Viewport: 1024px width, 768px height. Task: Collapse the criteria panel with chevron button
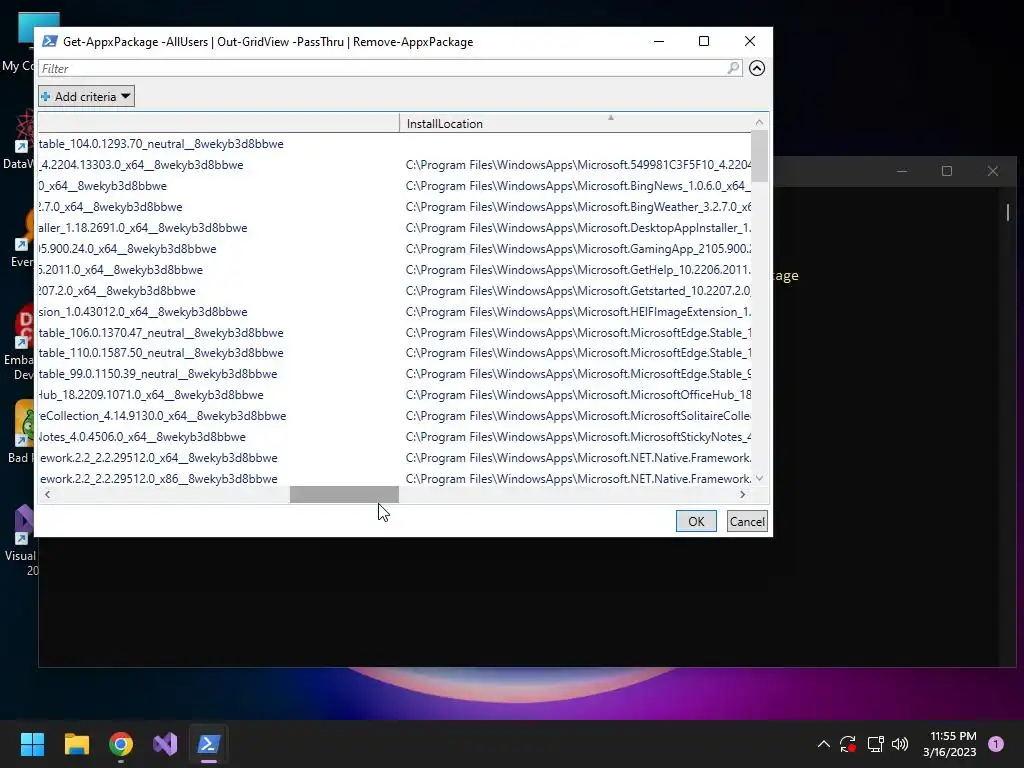757,68
